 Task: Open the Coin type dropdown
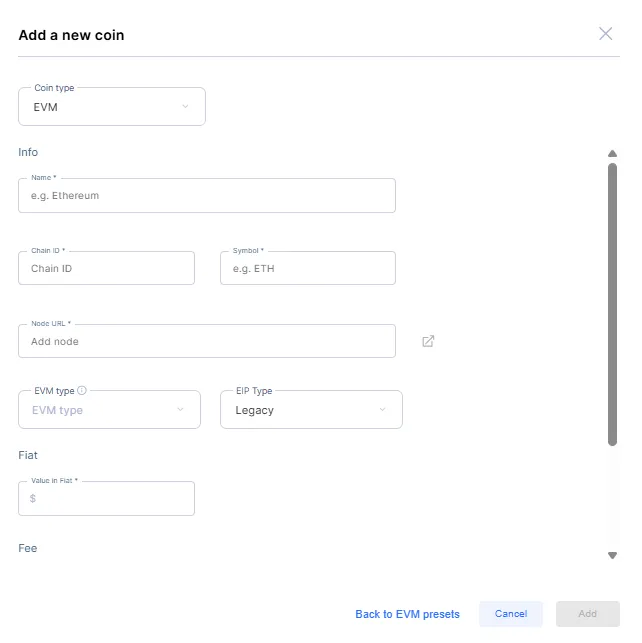(x=112, y=107)
